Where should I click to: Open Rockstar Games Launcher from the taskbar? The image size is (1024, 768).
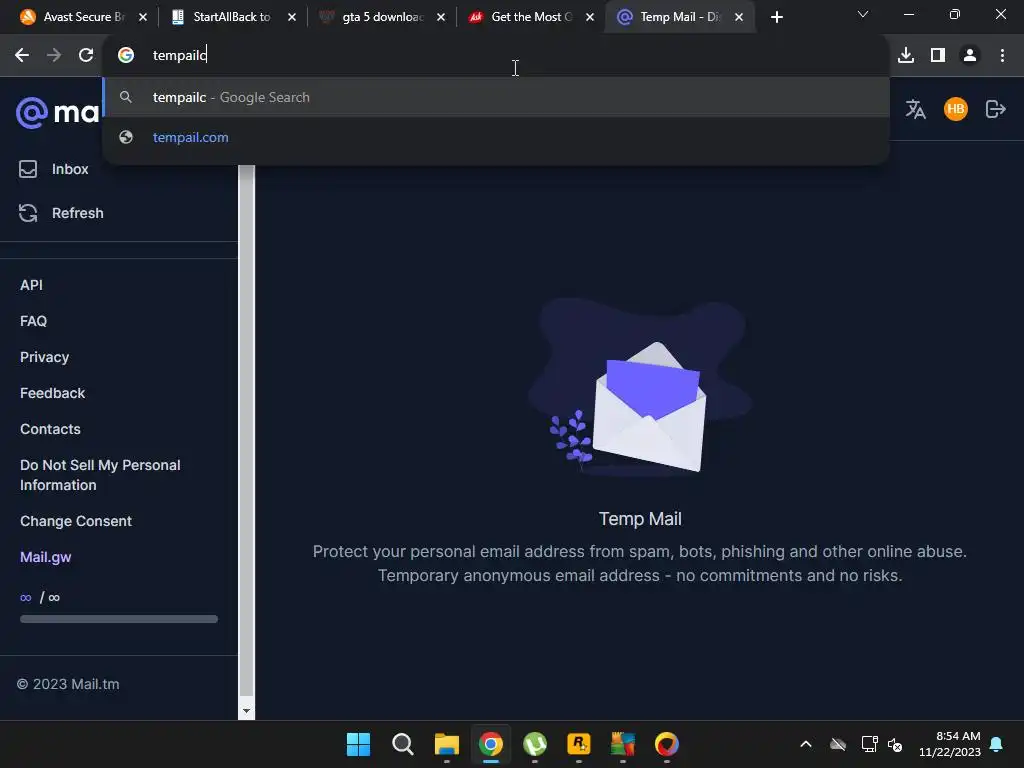[579, 744]
